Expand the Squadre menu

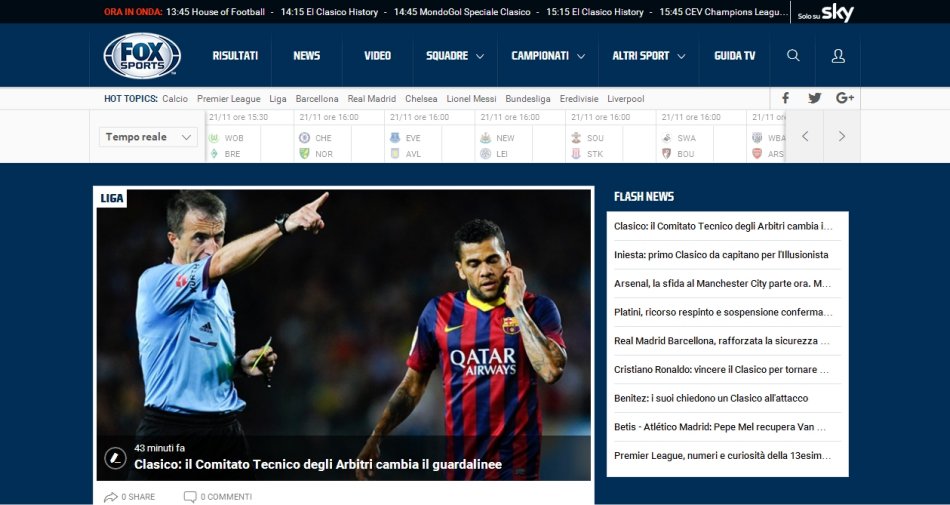tap(455, 56)
